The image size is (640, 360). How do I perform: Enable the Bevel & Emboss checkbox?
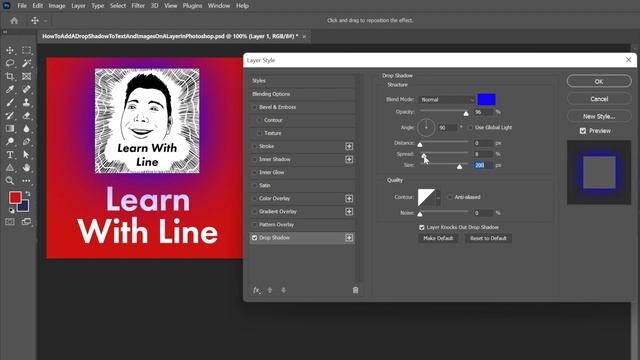(255, 107)
